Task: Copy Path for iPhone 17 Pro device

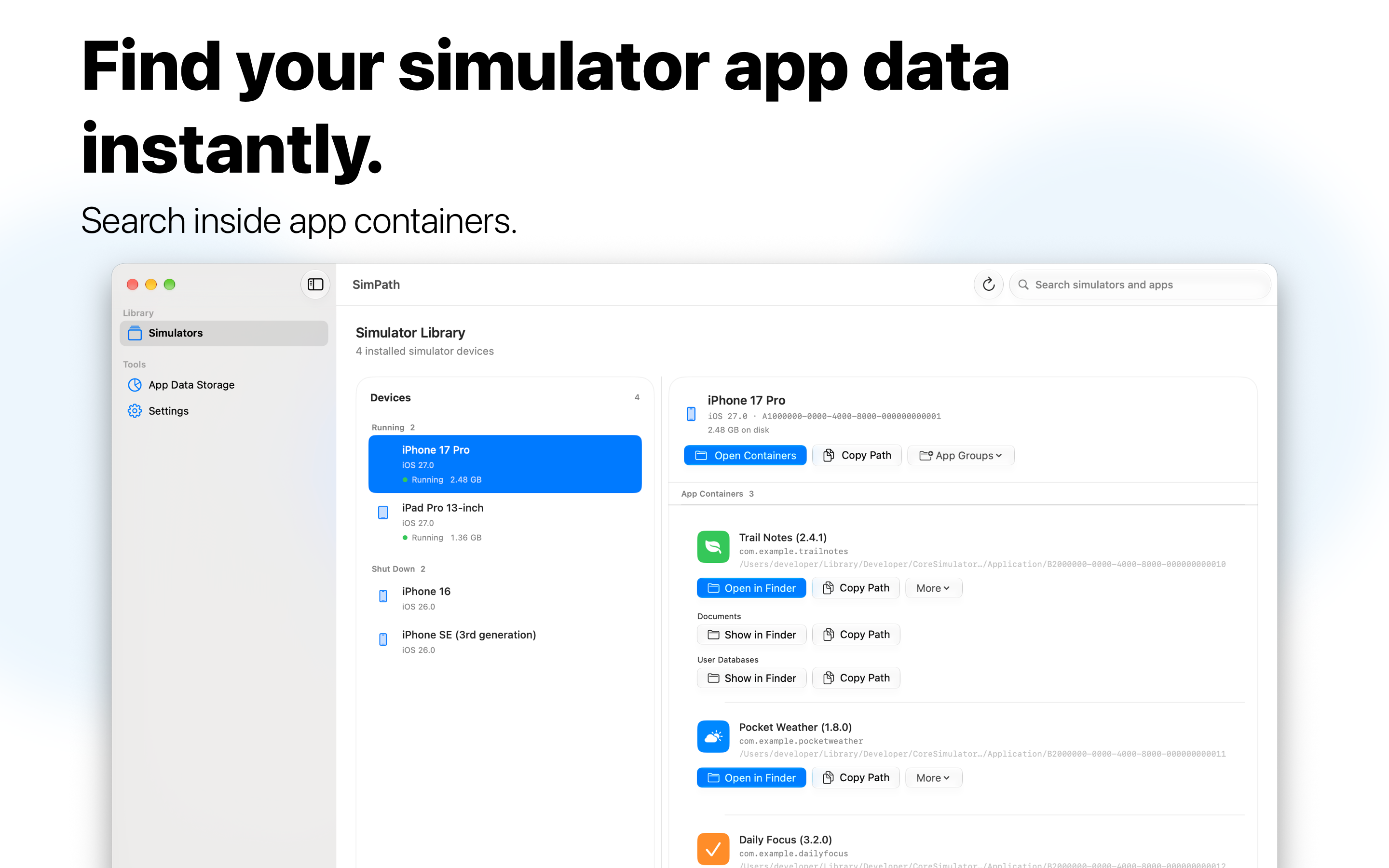Action: tap(857, 455)
